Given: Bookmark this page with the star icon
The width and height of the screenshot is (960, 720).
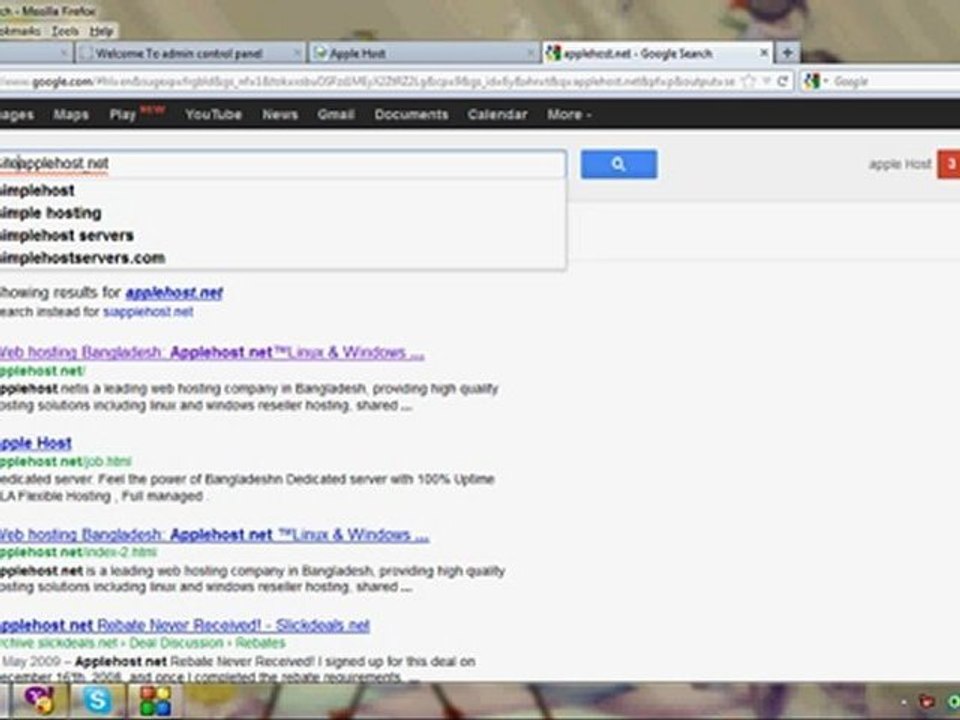Looking at the screenshot, I should (x=748, y=81).
